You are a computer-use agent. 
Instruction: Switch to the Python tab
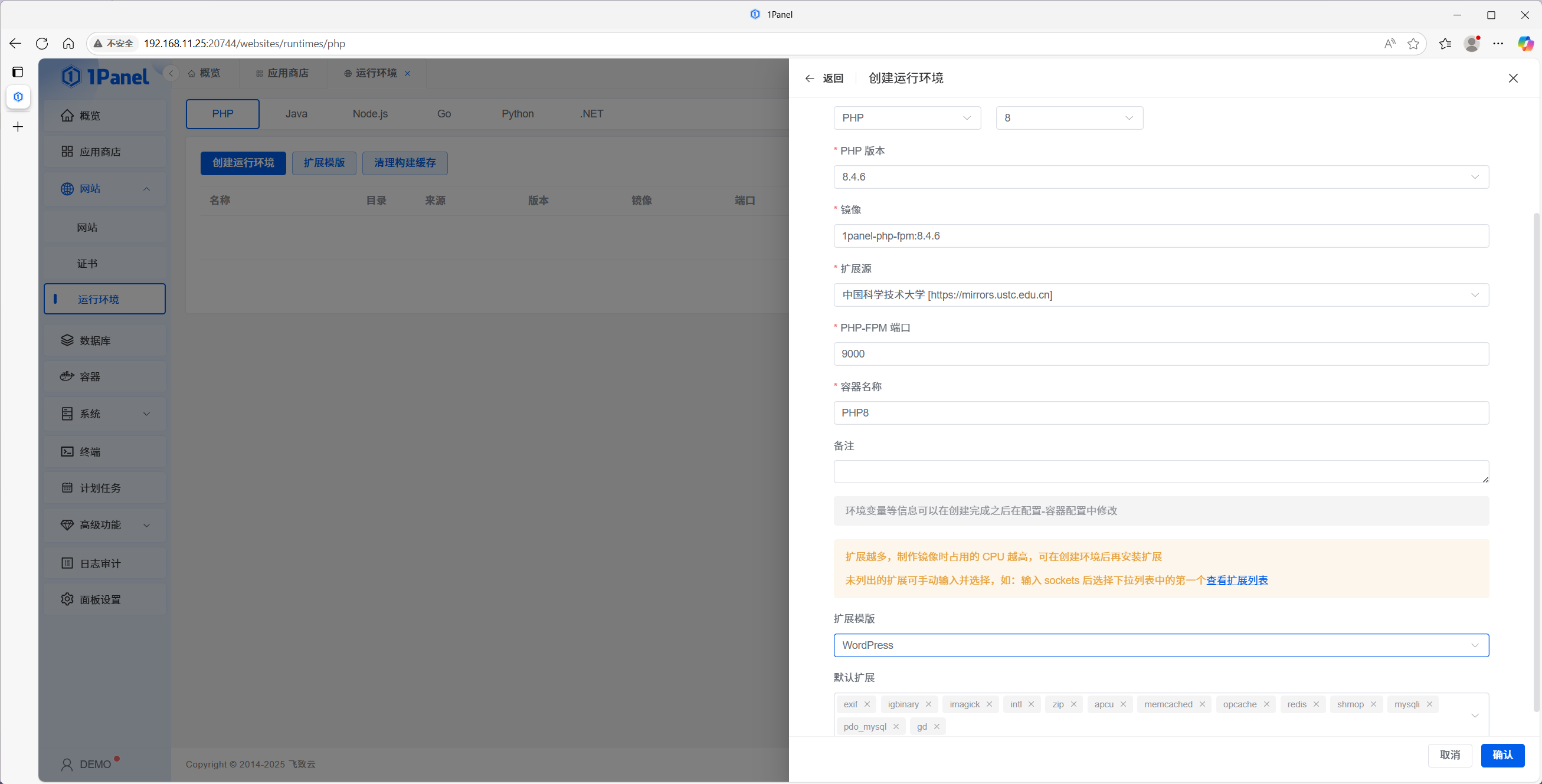coord(517,113)
